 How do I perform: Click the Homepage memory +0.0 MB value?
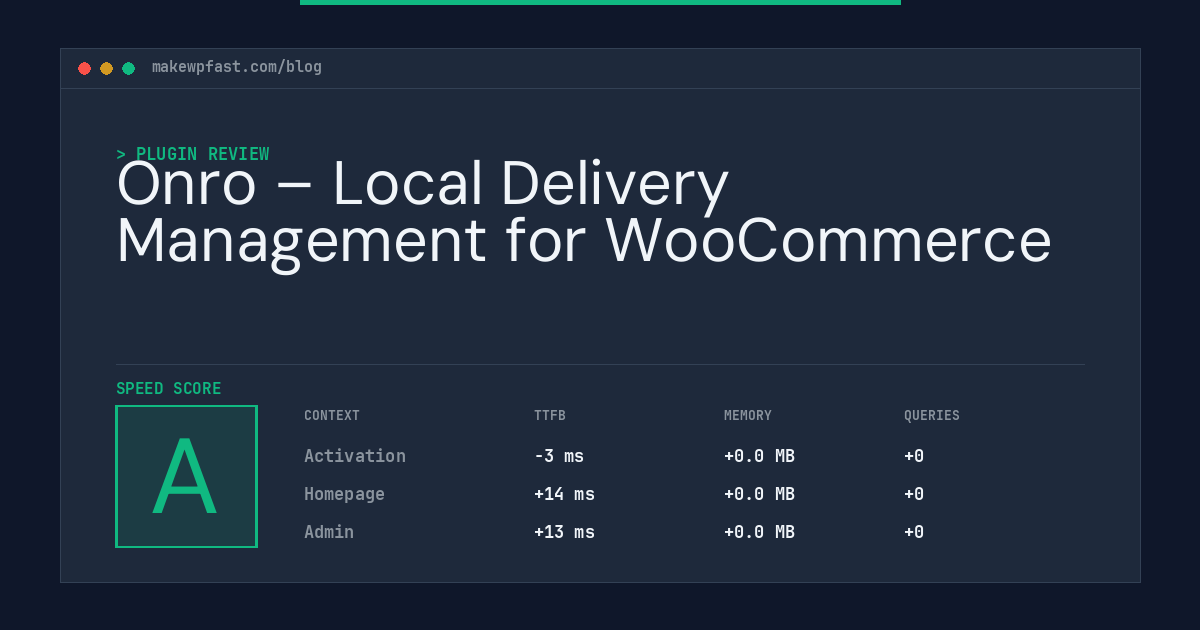tap(759, 494)
